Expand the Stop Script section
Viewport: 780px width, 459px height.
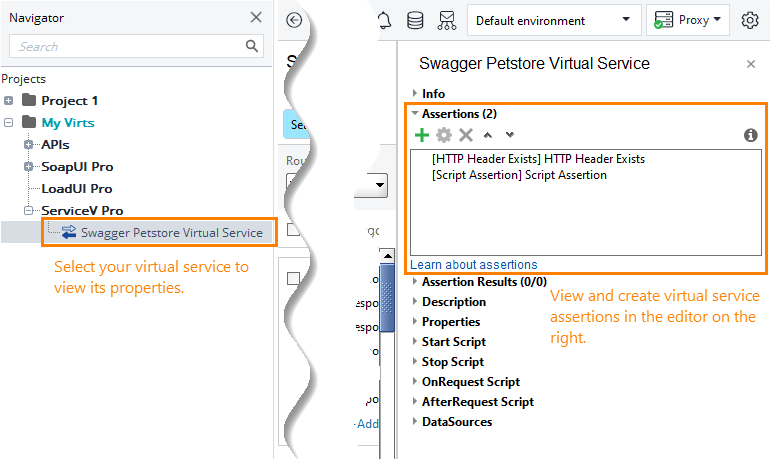click(414, 361)
